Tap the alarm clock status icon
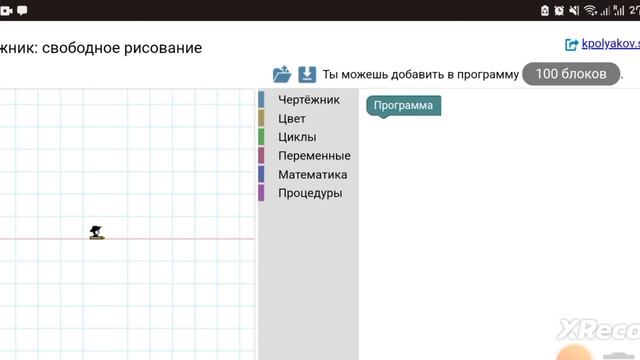Viewport: 640px width, 360px height. pos(559,11)
